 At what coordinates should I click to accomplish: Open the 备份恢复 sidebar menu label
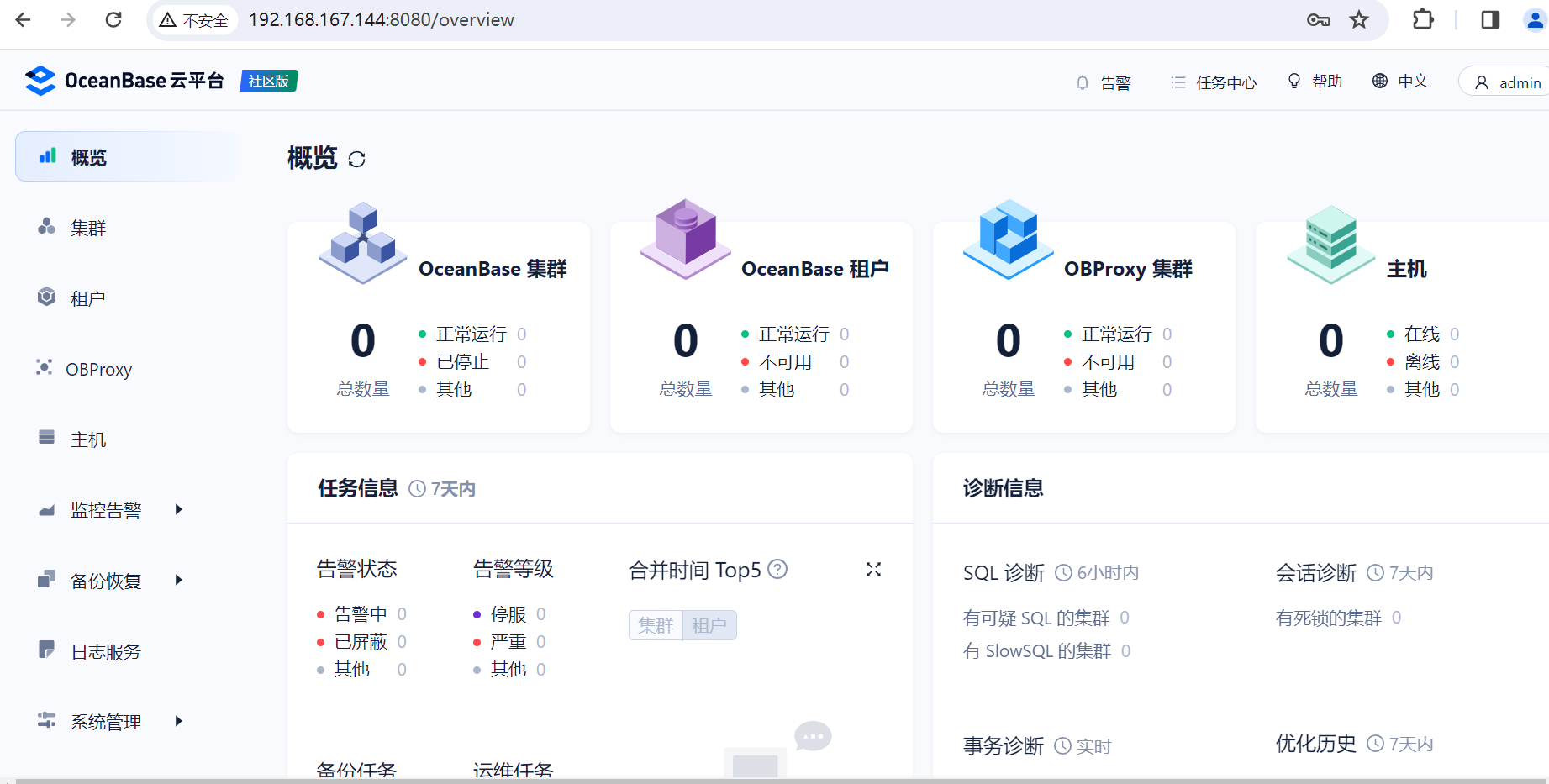pos(106,581)
